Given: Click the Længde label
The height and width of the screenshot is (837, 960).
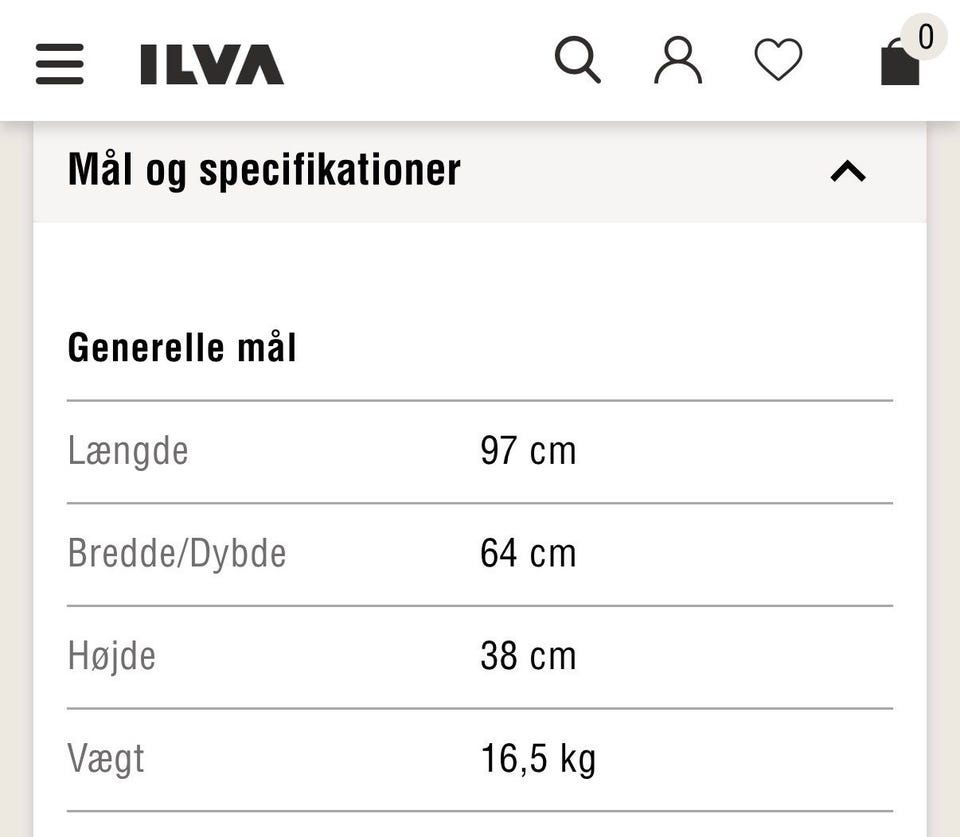Looking at the screenshot, I should coord(128,451).
